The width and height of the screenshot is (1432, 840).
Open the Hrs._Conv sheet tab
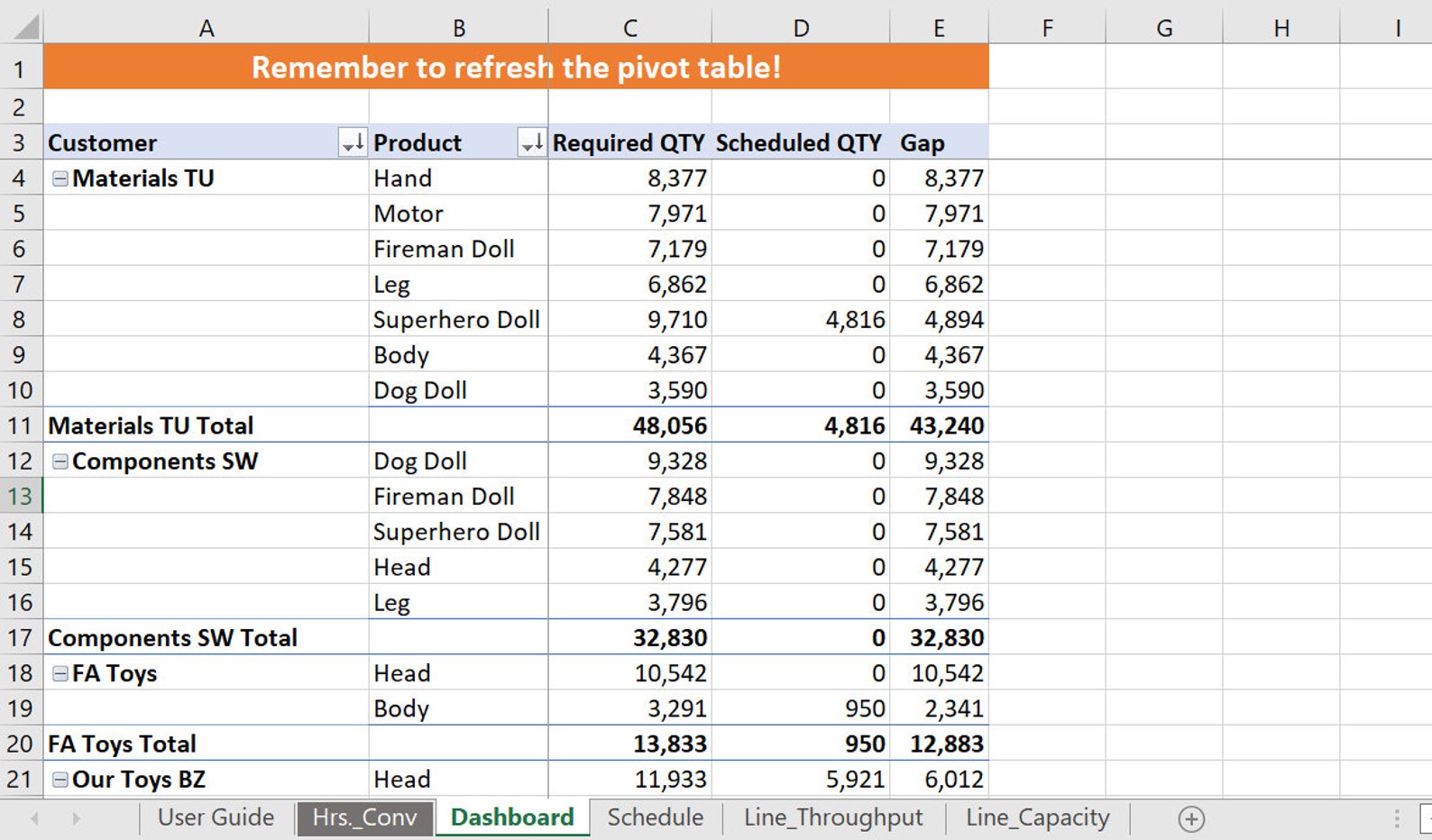364,817
